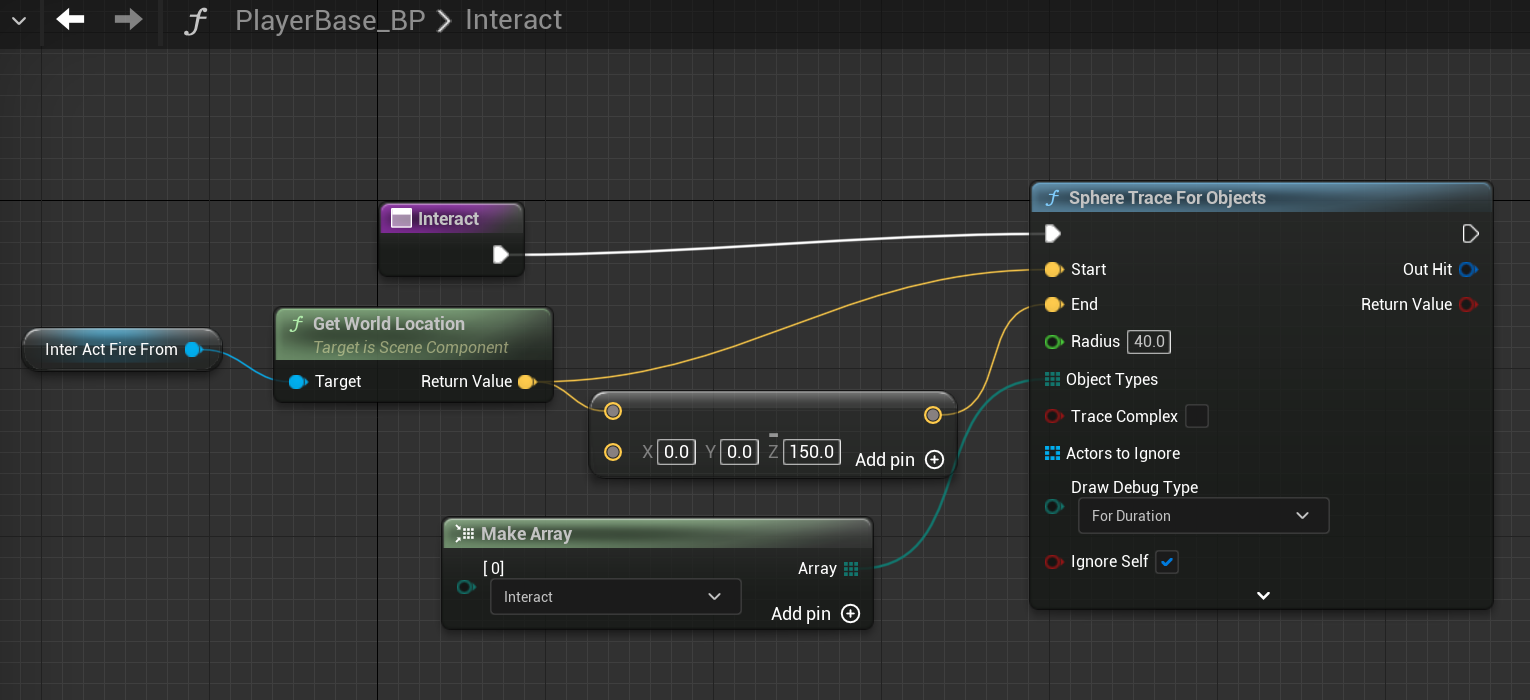Navigate back with the left arrow

(70, 19)
